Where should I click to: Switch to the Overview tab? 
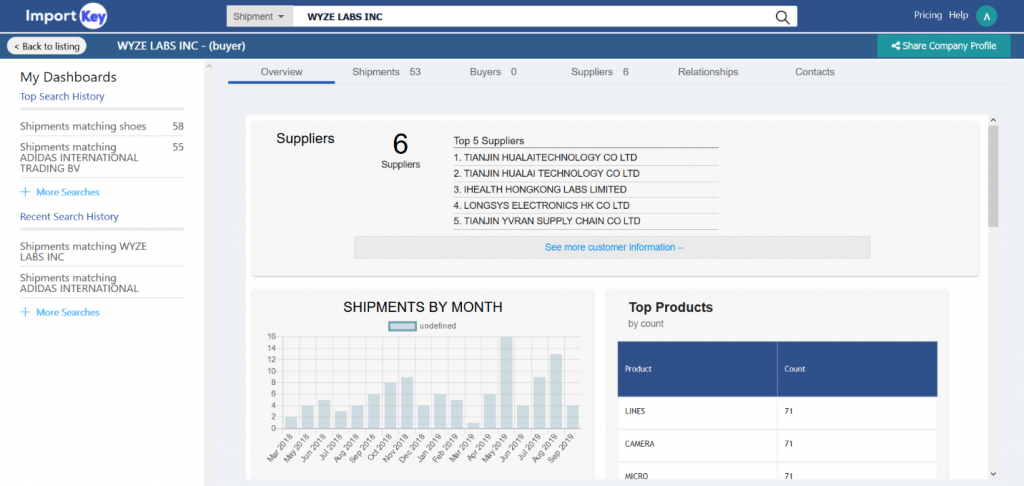[281, 72]
